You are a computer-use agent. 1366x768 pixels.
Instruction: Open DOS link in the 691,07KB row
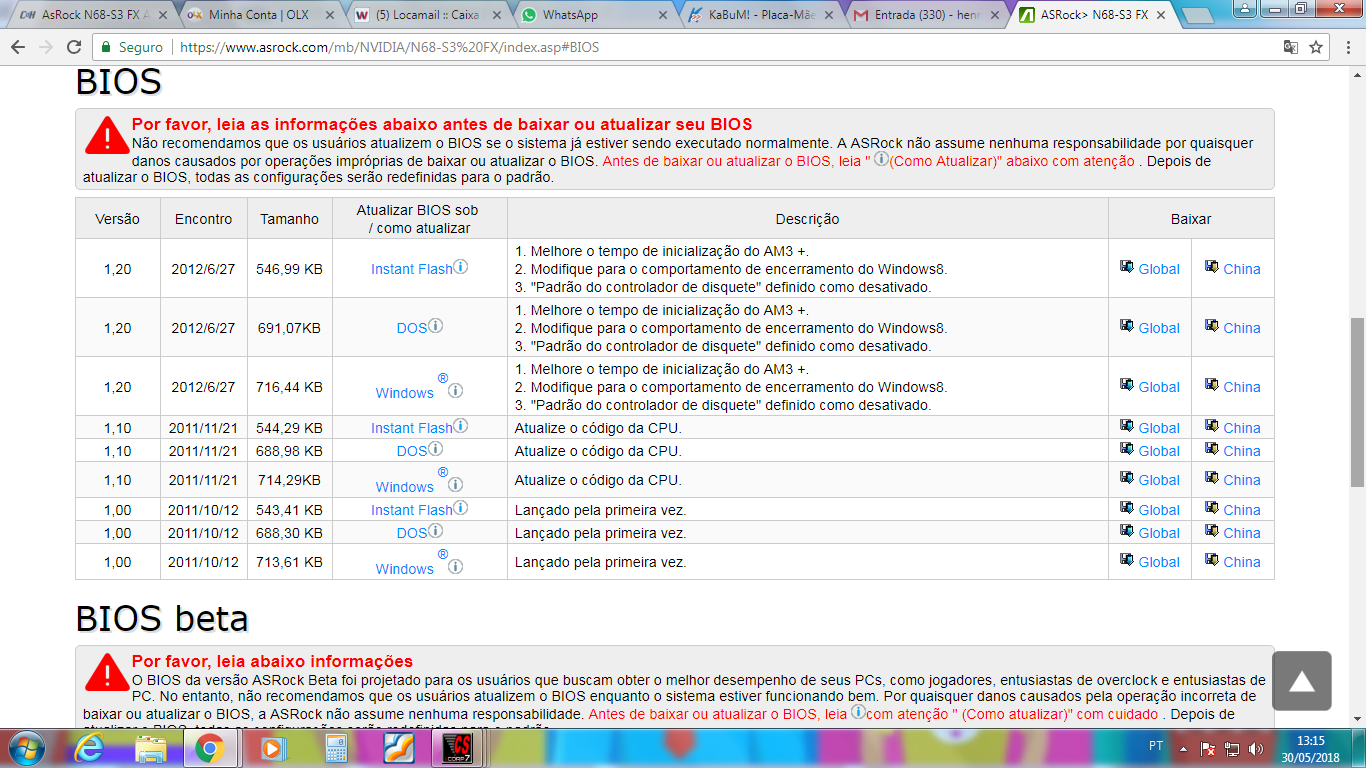coord(412,328)
